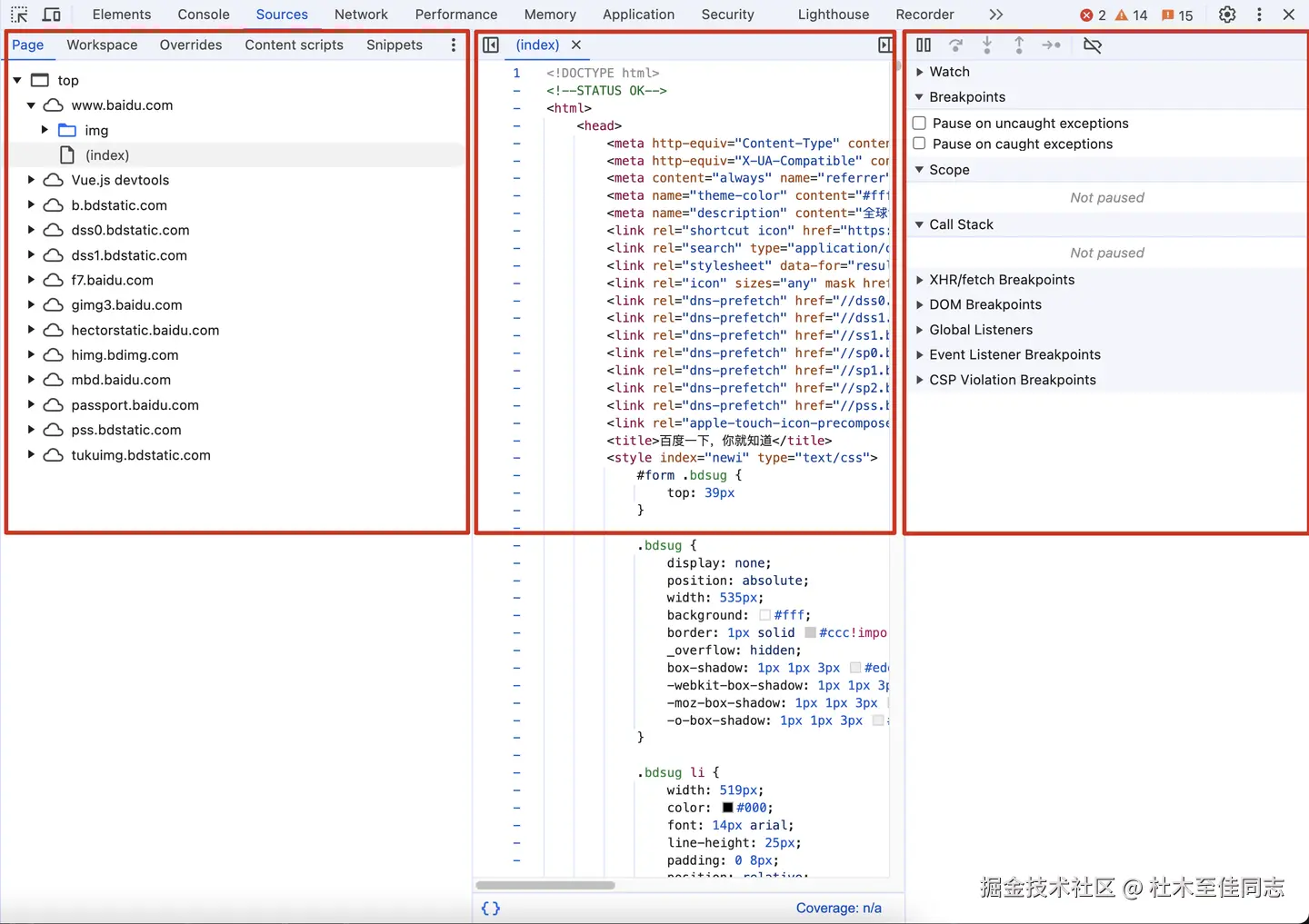This screenshot has width=1309, height=924.
Task: Expand passport.baidu.com domain
Action: (31, 405)
